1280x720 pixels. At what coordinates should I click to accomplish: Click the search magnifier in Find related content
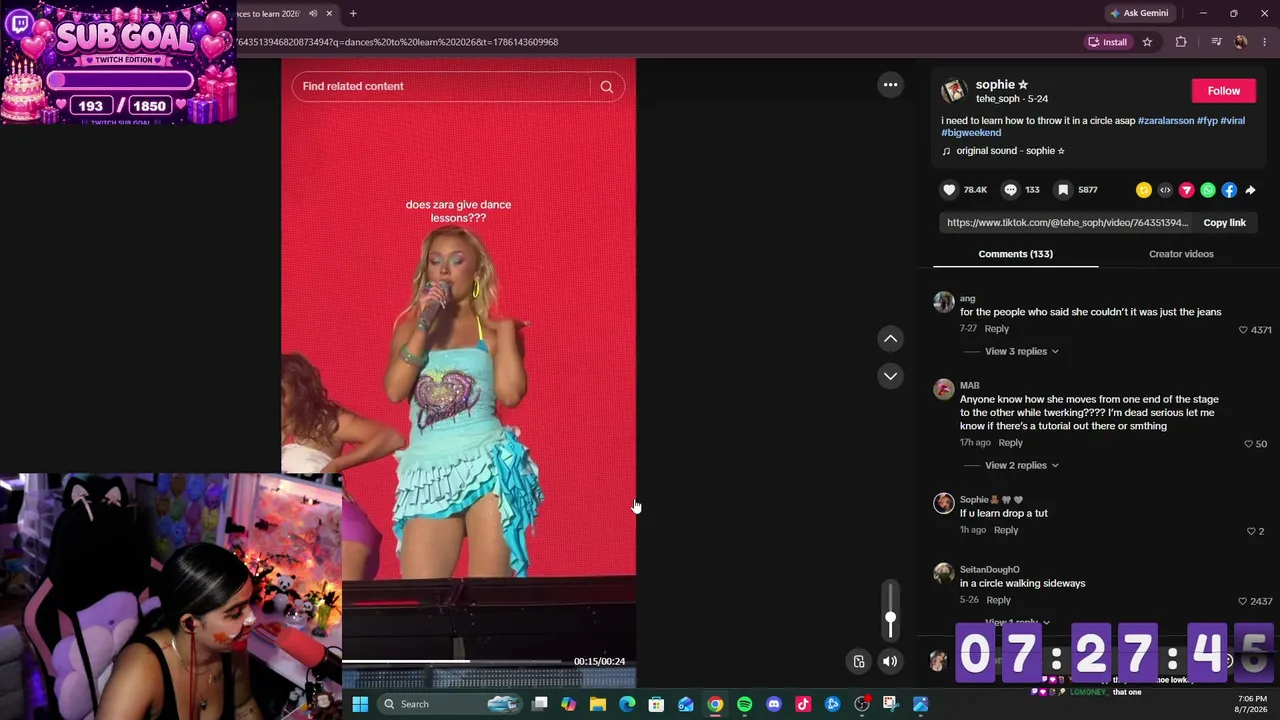coord(606,87)
